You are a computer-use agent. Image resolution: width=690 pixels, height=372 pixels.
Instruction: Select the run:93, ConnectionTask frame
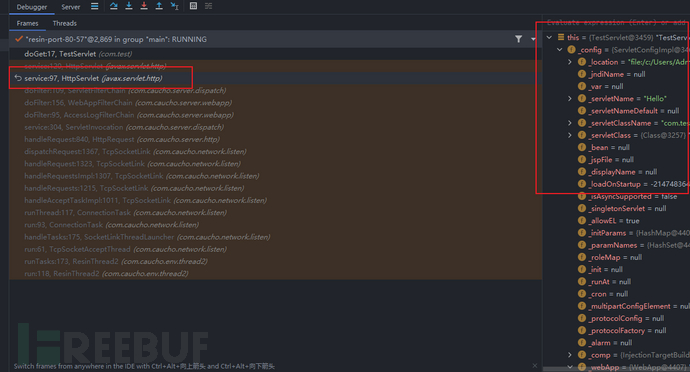275,225
